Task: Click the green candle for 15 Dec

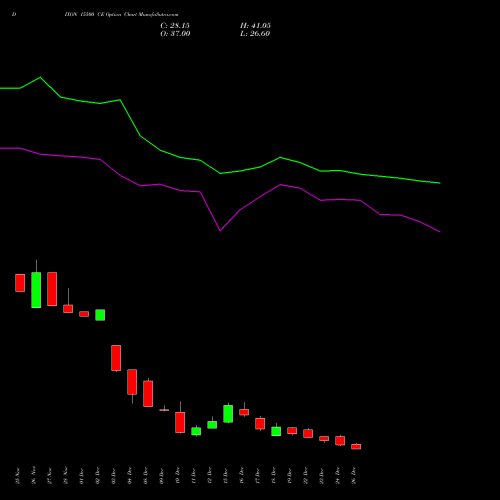Action: tap(228, 414)
